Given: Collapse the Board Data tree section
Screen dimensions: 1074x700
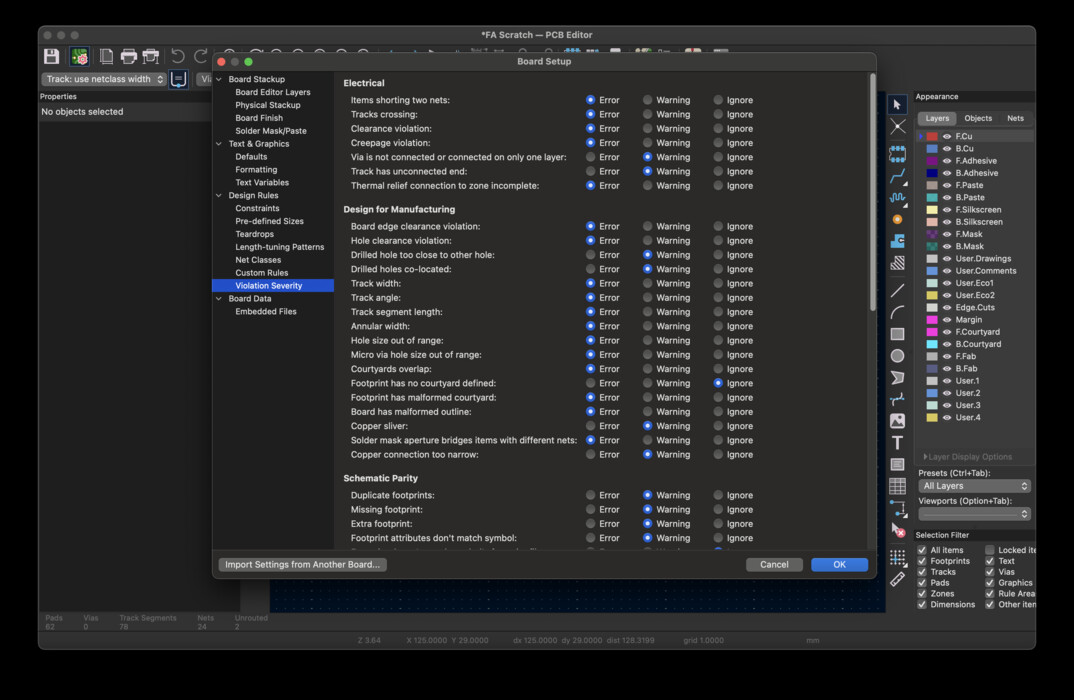Looking at the screenshot, I should (219, 299).
